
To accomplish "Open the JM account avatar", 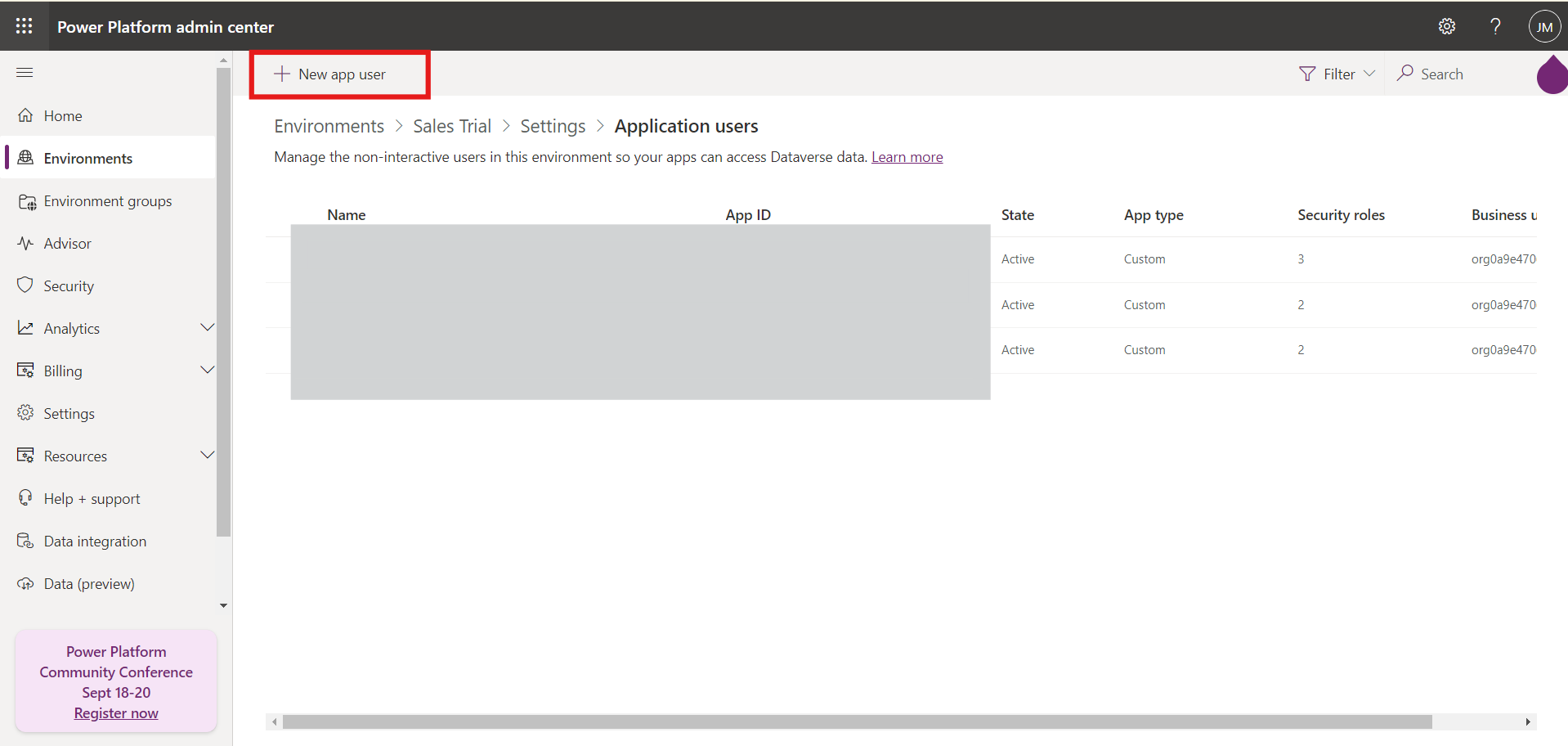I will tap(1543, 27).
